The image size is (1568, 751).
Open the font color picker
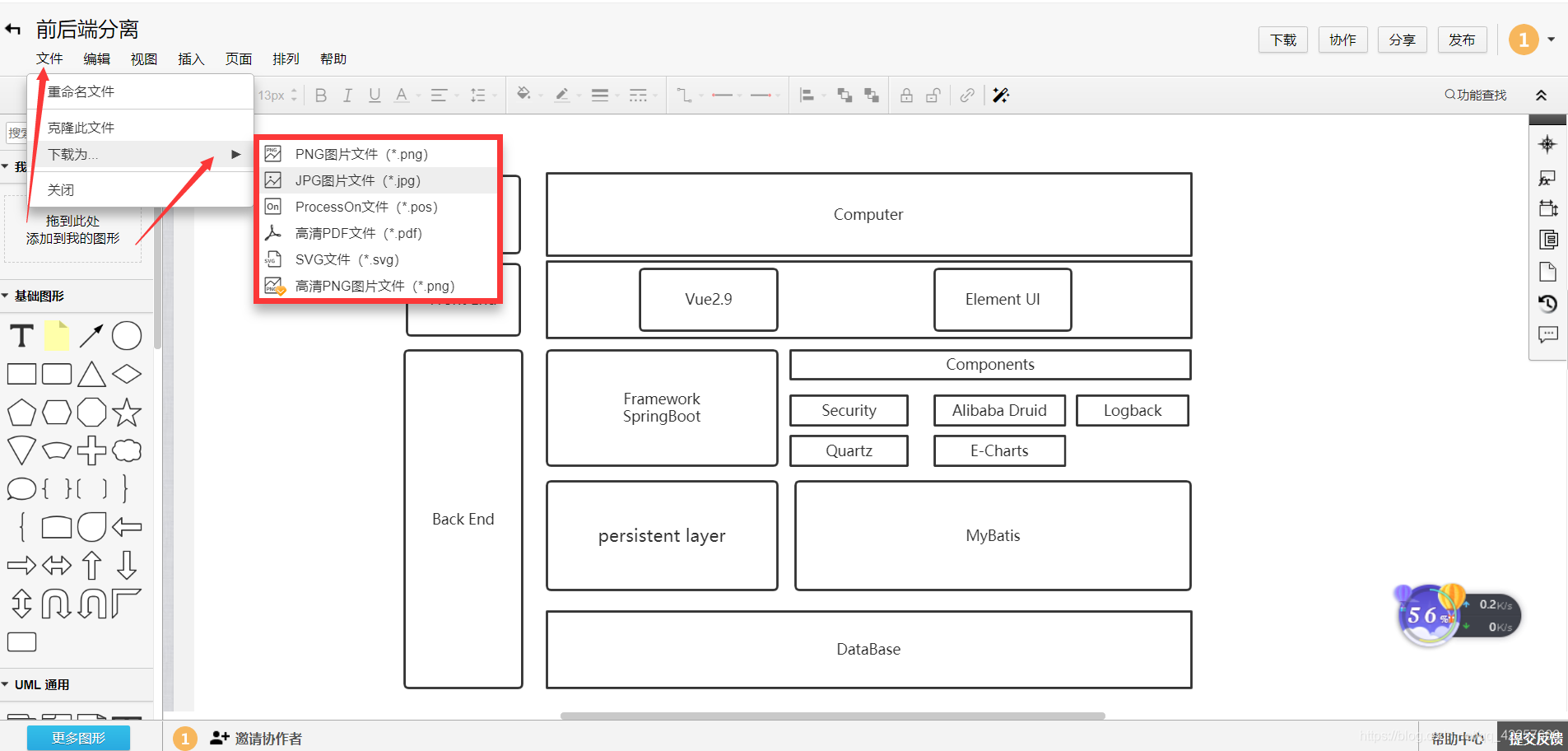(x=402, y=96)
